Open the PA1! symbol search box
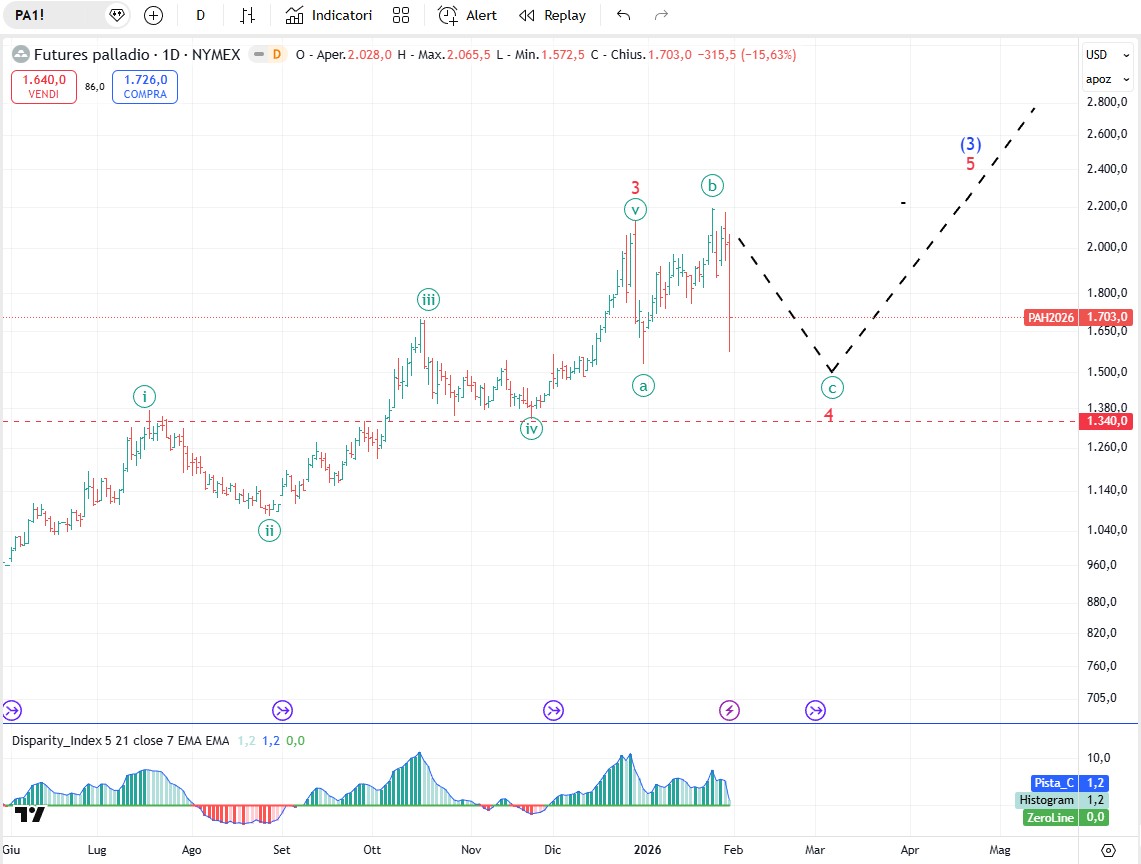The width and height of the screenshot is (1141, 864). [x=57, y=15]
